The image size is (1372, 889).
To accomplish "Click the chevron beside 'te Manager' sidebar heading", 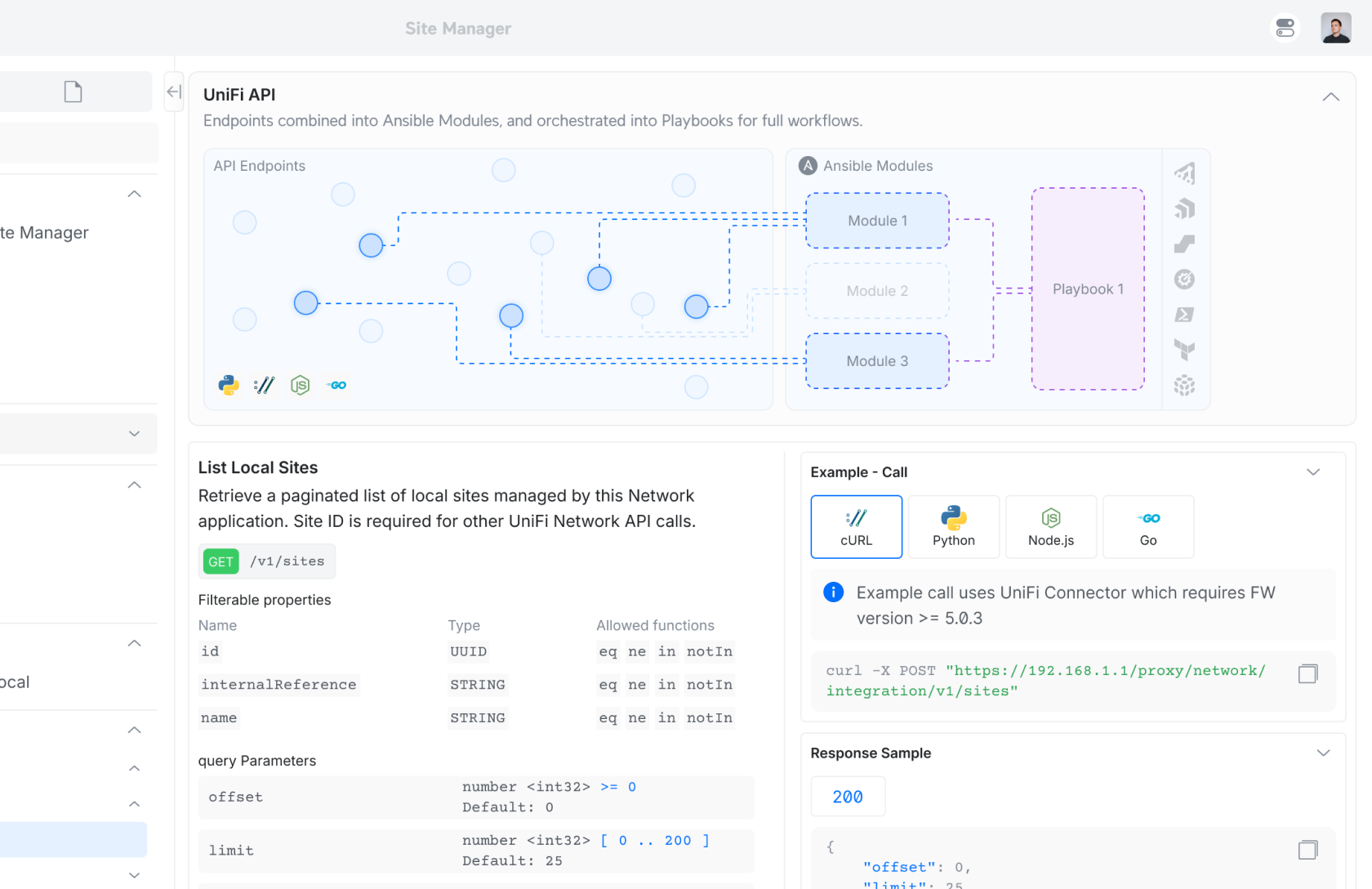I will [135, 194].
